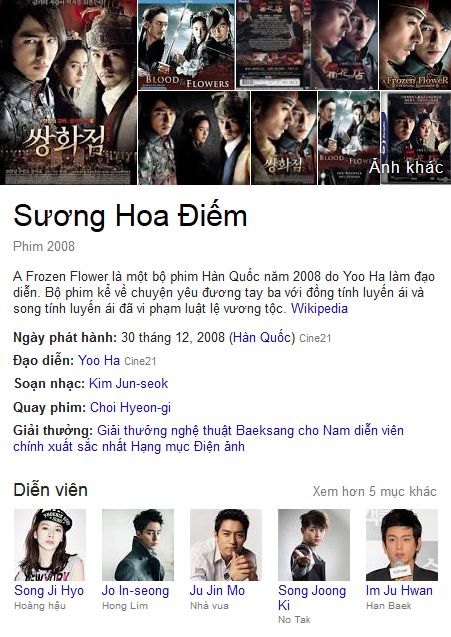This screenshot has width=451, height=637.
Task: Click Song Joong Ki's photo
Action: (314, 545)
